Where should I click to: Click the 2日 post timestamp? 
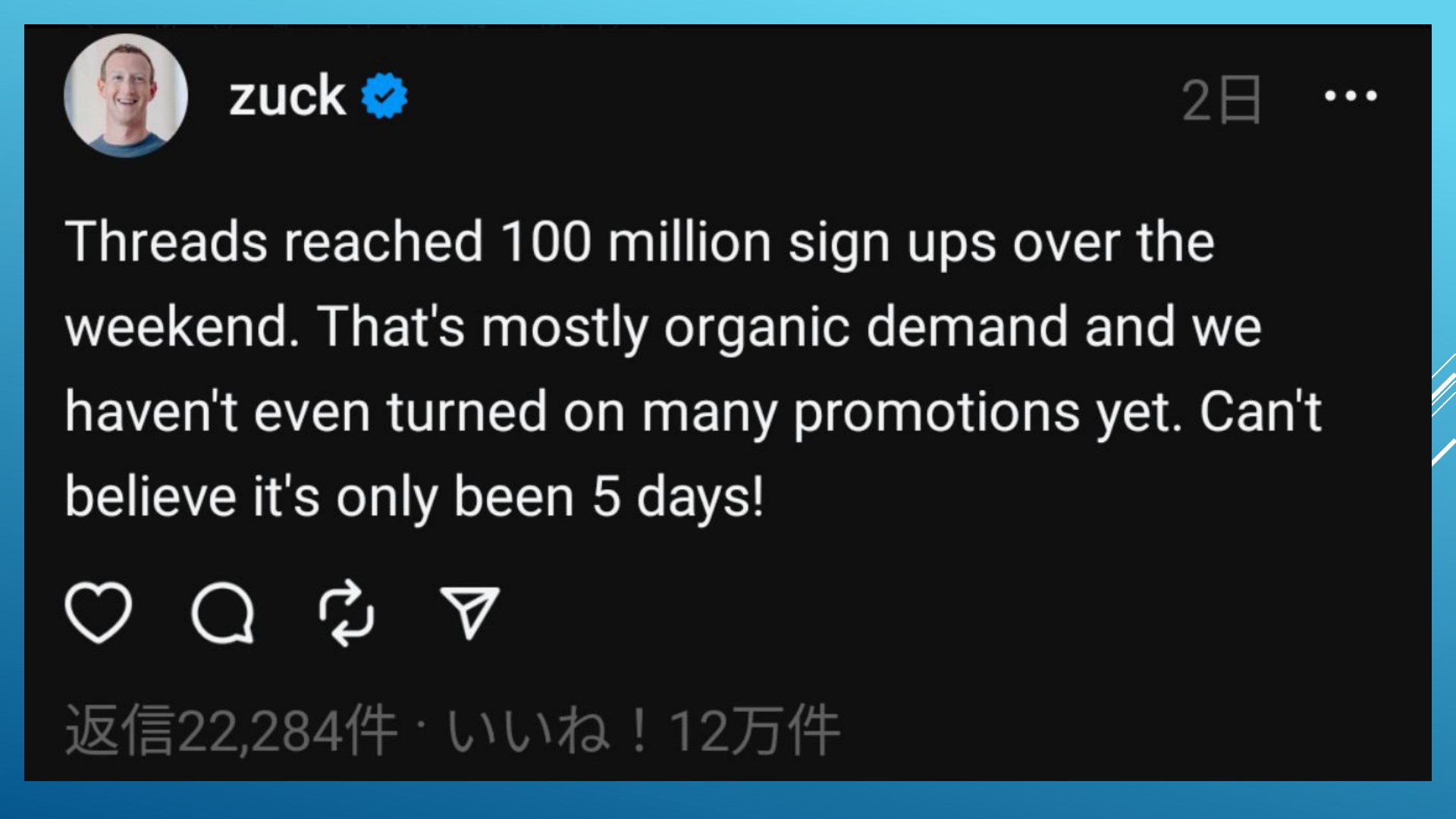tap(1222, 99)
